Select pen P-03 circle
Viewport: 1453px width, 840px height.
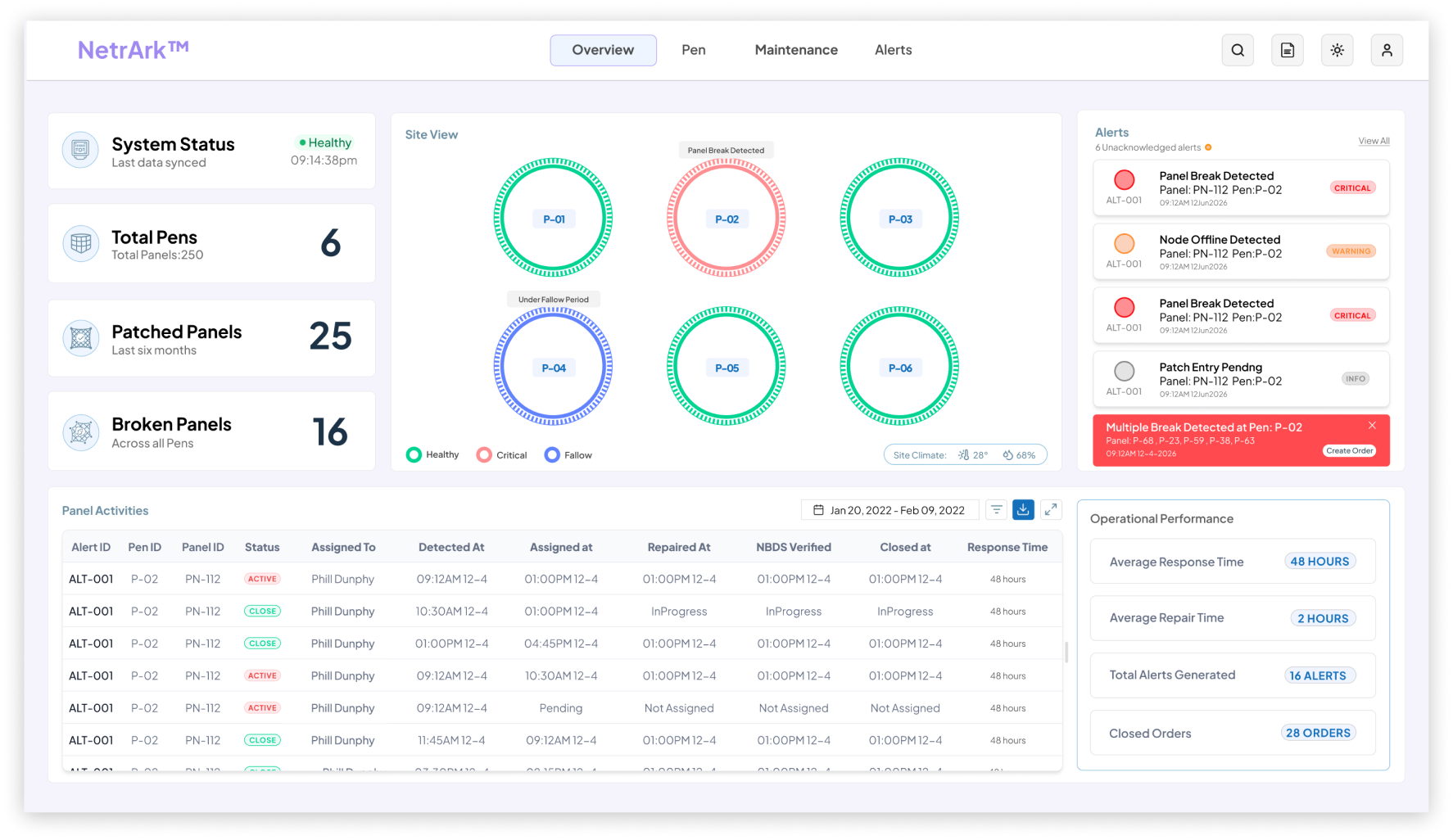pos(899,218)
